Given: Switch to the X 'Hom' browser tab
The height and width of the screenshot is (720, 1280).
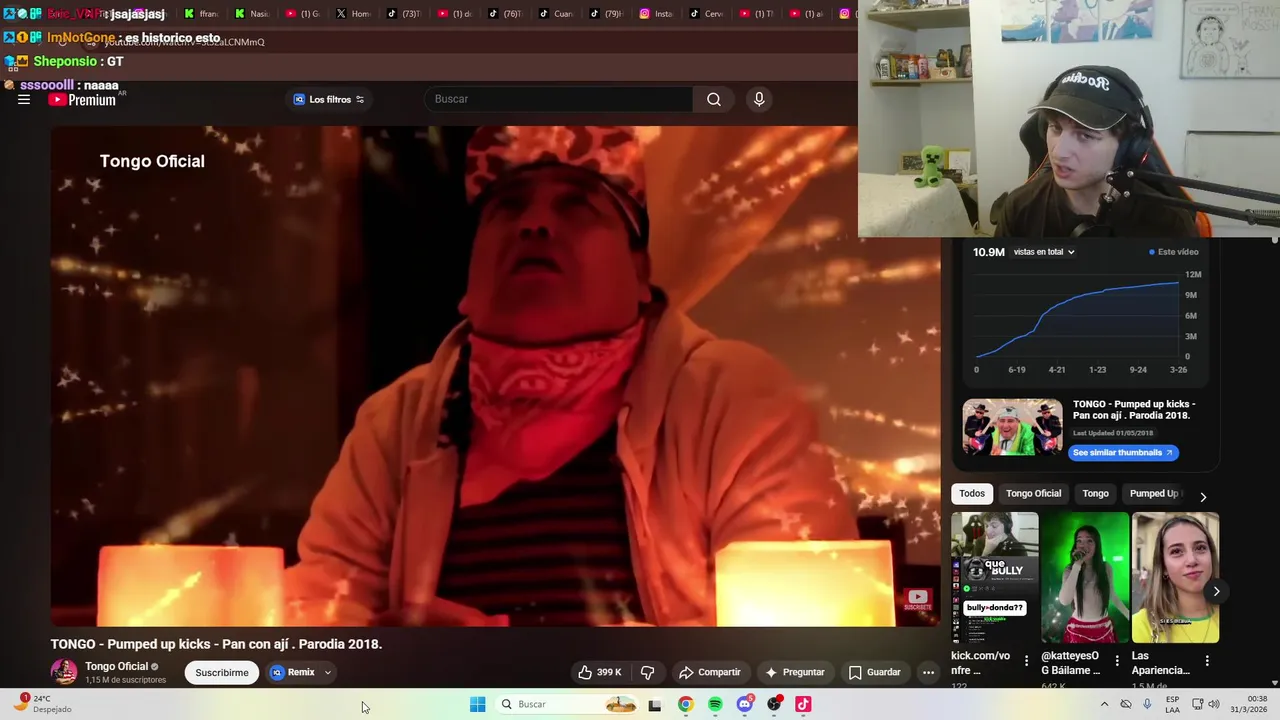Looking at the screenshot, I should [353, 14].
